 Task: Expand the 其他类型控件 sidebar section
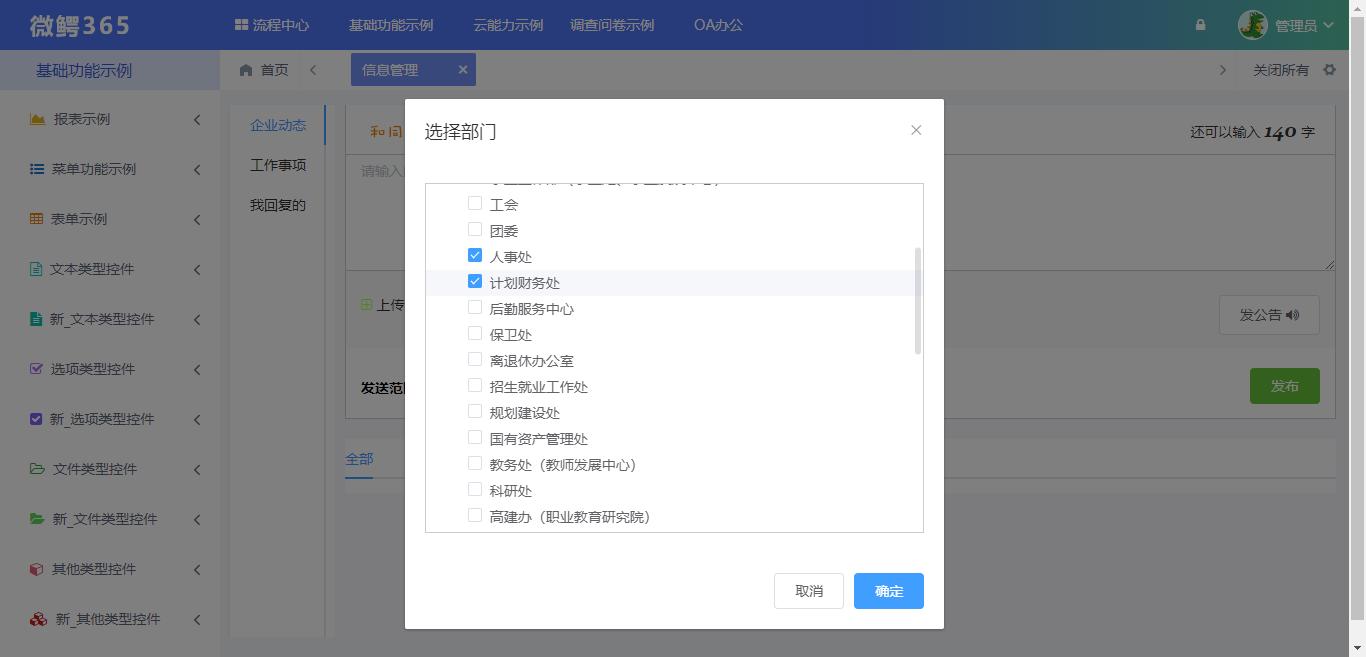[x=197, y=569]
